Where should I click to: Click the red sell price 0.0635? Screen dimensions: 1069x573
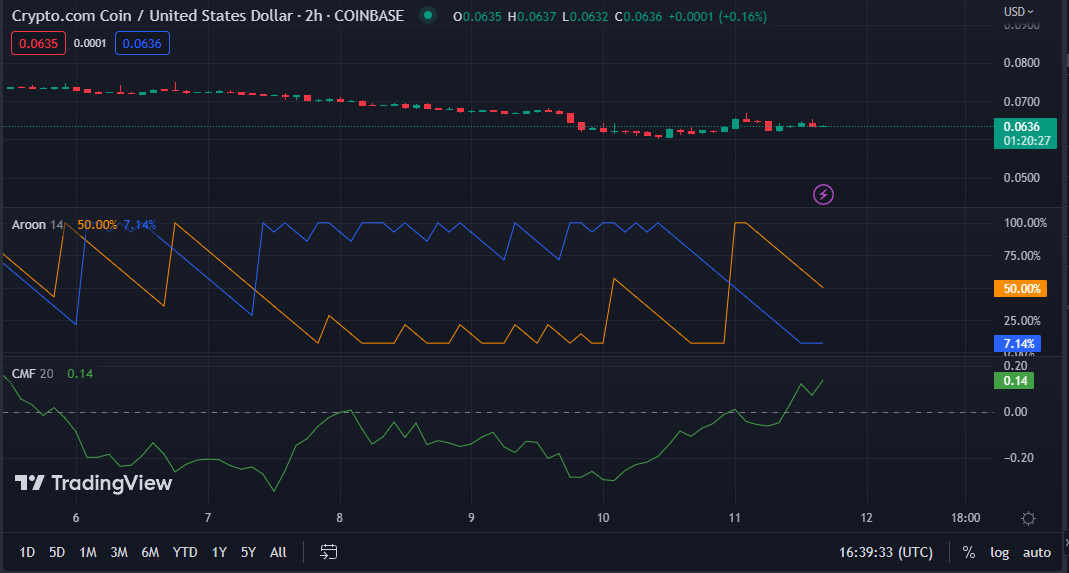tap(38, 44)
